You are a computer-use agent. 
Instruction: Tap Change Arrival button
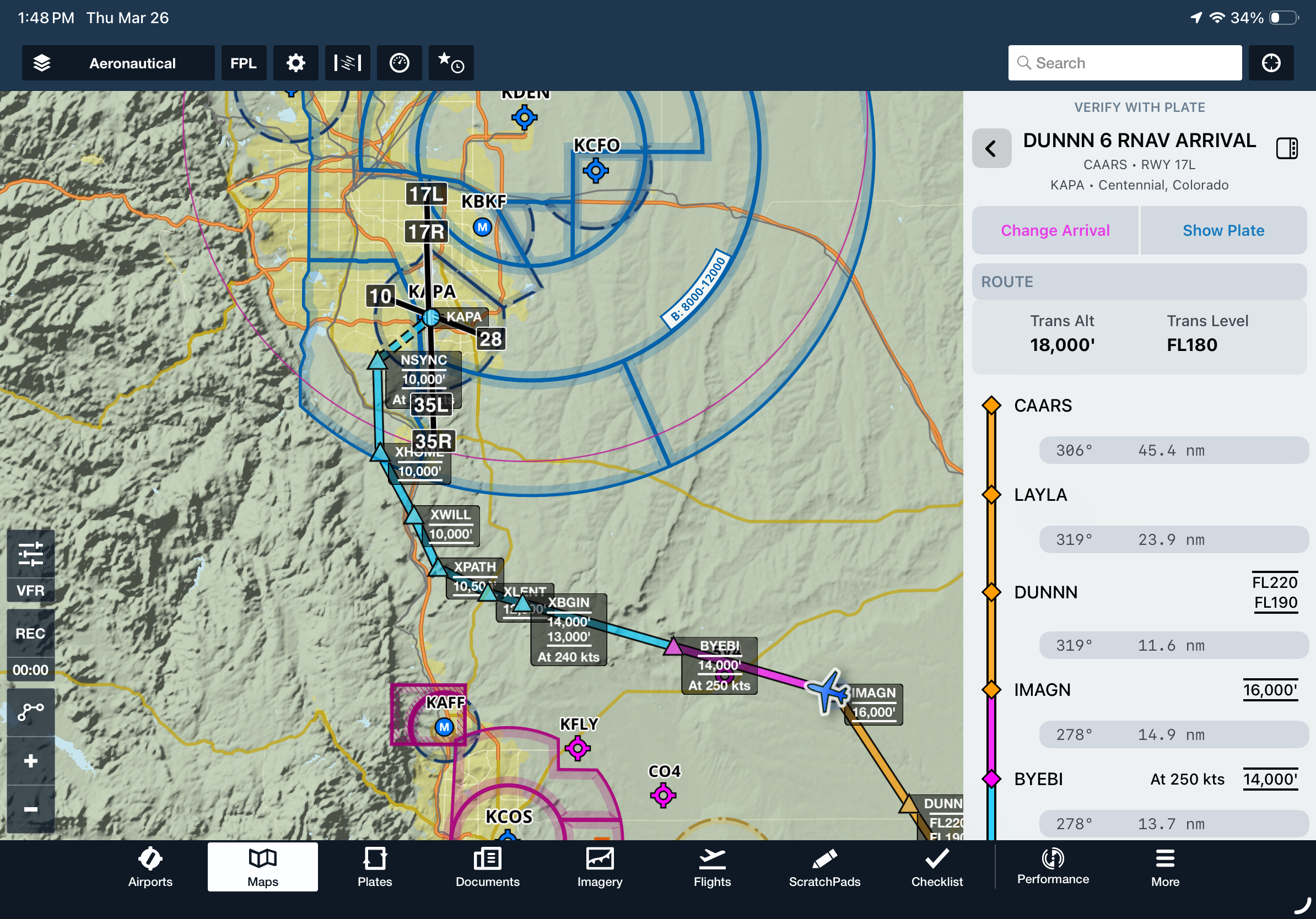click(1055, 230)
